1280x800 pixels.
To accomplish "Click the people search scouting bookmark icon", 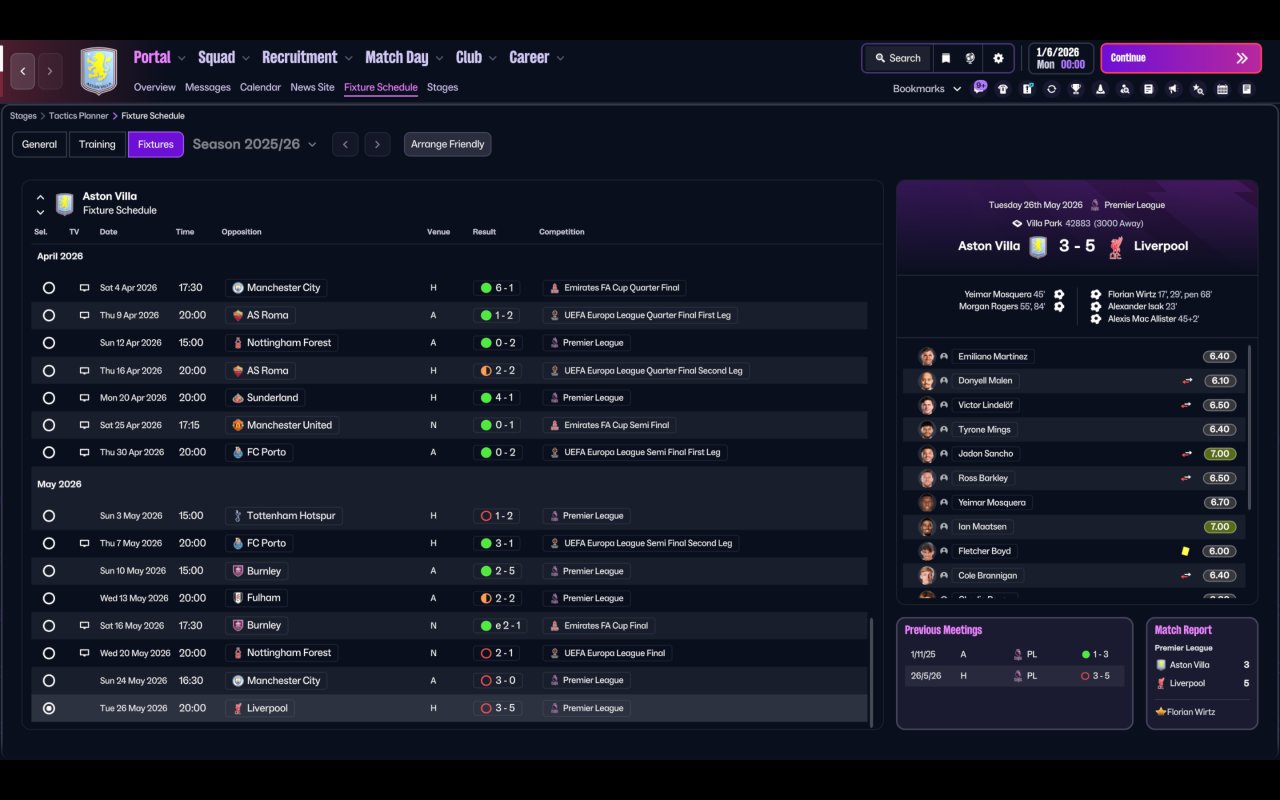I will pos(1124,89).
